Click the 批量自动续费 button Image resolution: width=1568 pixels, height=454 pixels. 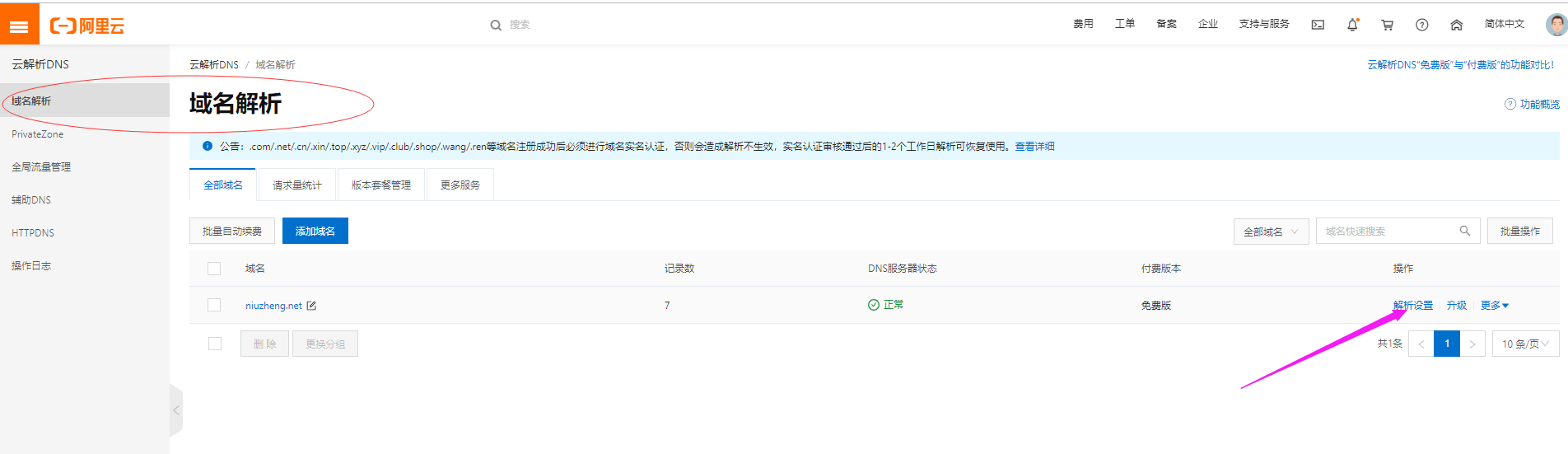(232, 231)
